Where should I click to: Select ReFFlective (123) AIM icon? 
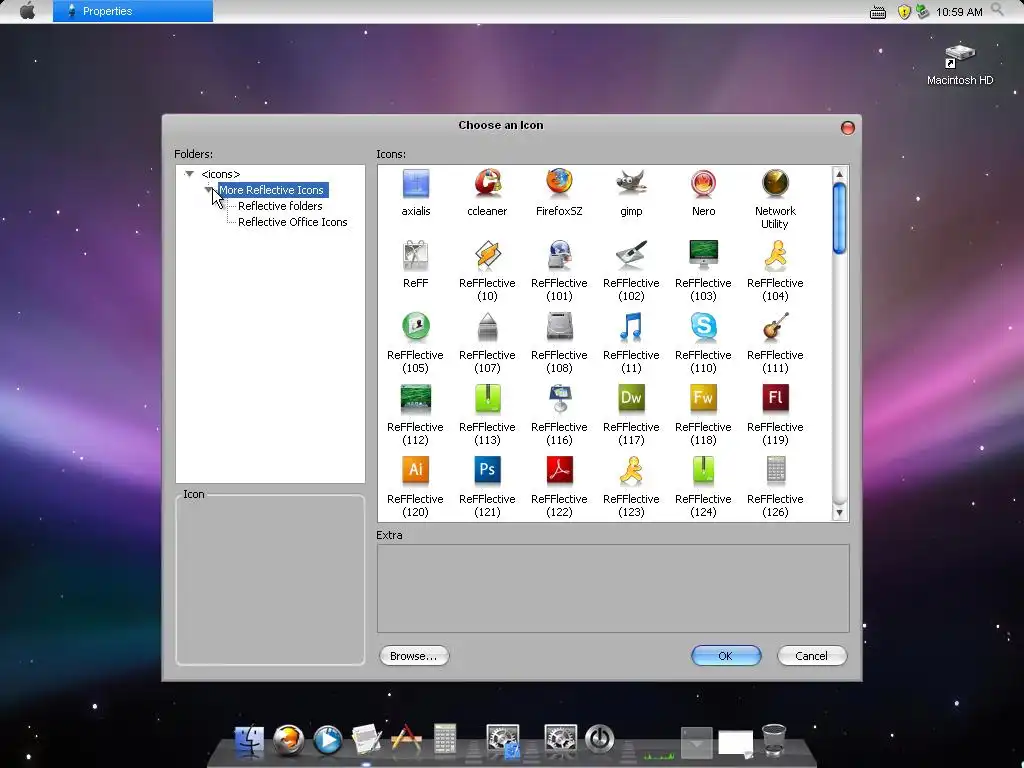[x=631, y=471]
